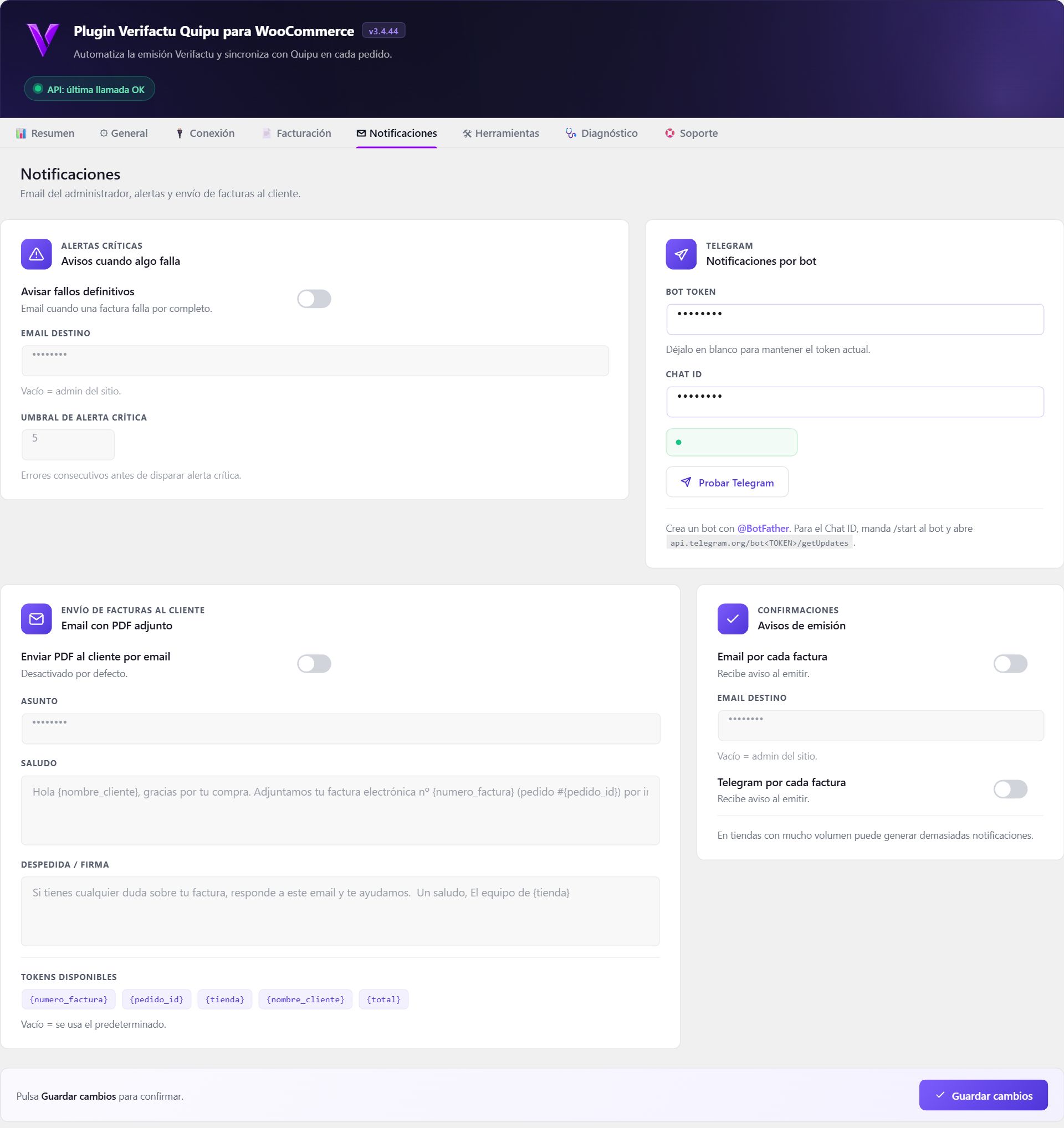Click the plugin title in the header

pyautogui.click(x=214, y=31)
